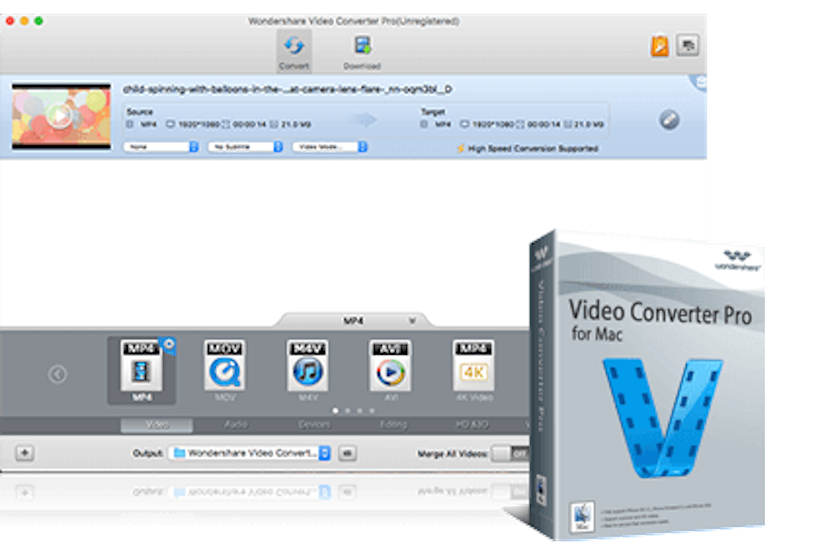Viewport: 820px width, 547px height.
Task: Switch to the Audio format tab
Action: pyautogui.click(x=236, y=425)
